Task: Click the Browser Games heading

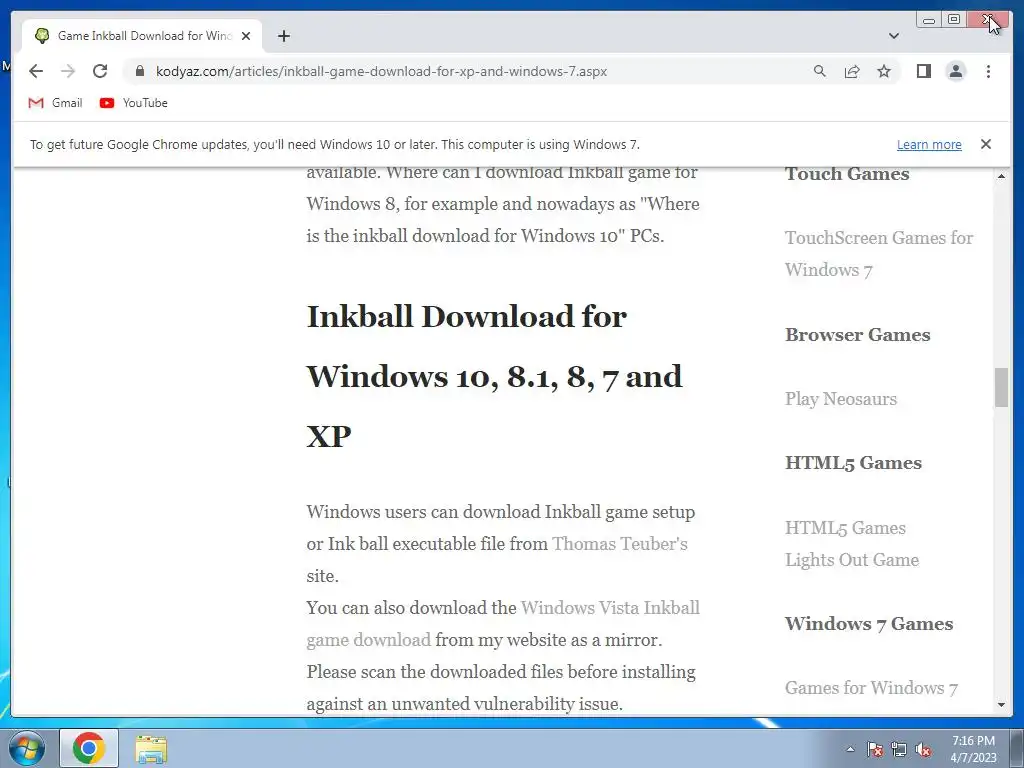Action: 857,334
